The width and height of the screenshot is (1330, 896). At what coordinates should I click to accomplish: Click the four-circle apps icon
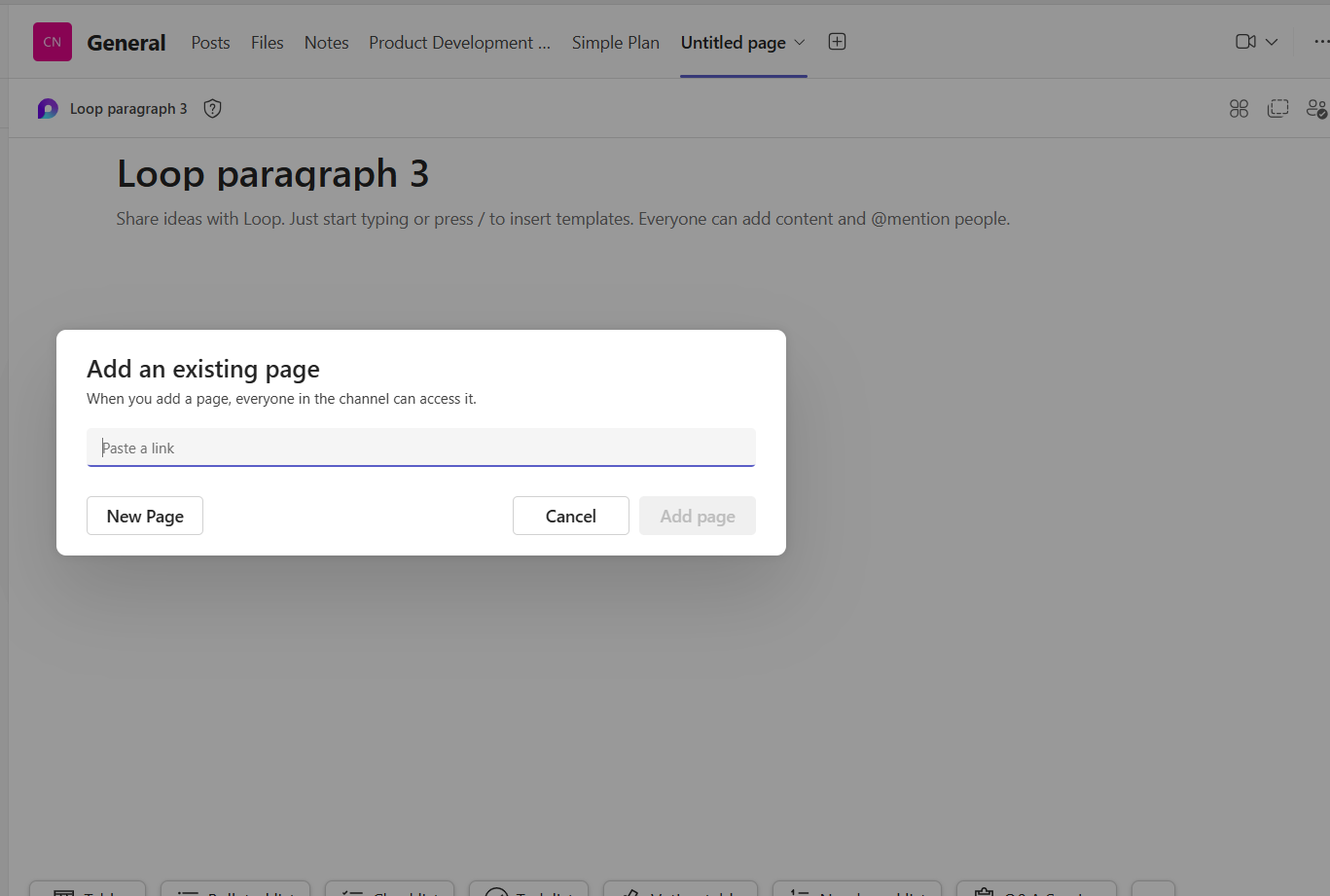(1239, 109)
